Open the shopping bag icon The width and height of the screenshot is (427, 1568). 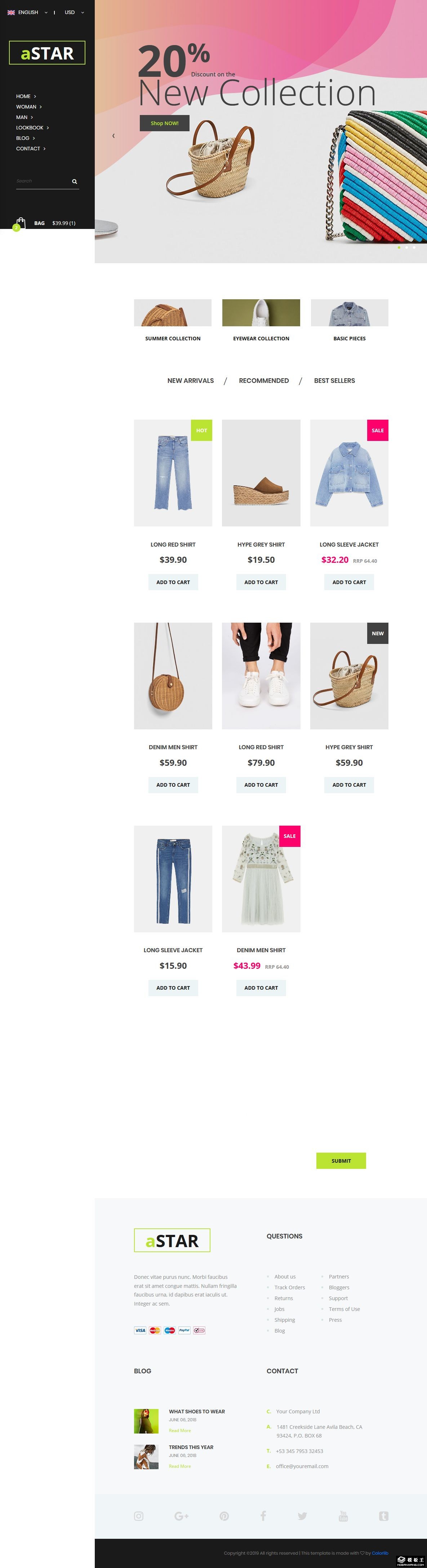tap(21, 223)
